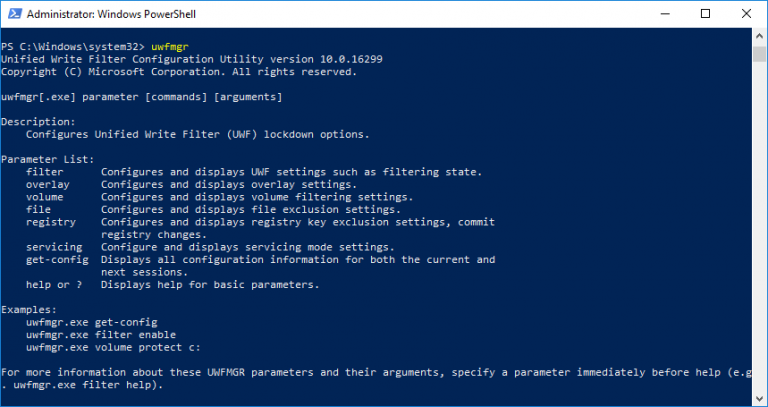Screen dimensions: 768x407
Task: Click the 'filter' parameter name in the list
Action: tap(45, 172)
